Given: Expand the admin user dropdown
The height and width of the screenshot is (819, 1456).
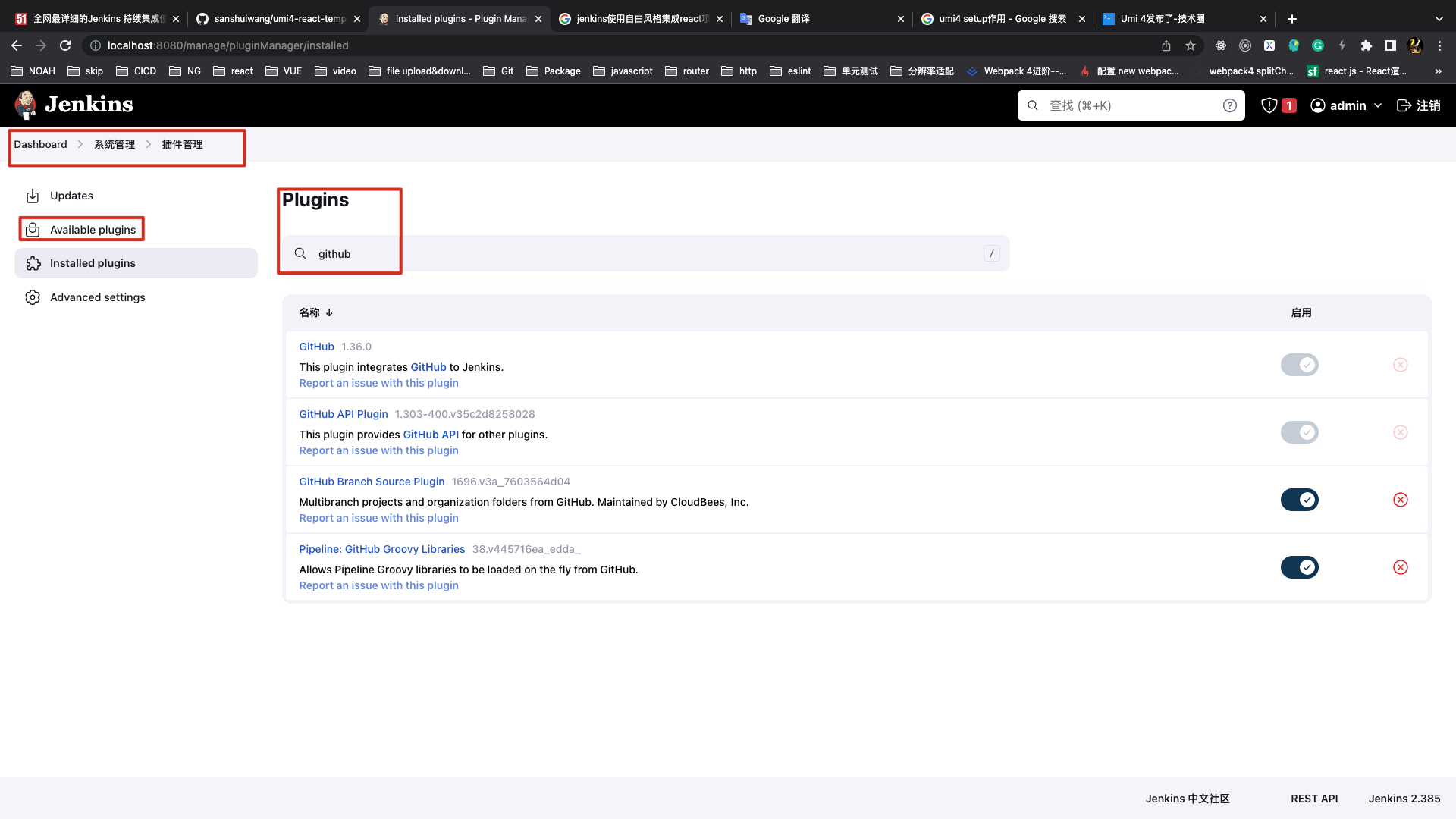Looking at the screenshot, I should pos(1378,105).
